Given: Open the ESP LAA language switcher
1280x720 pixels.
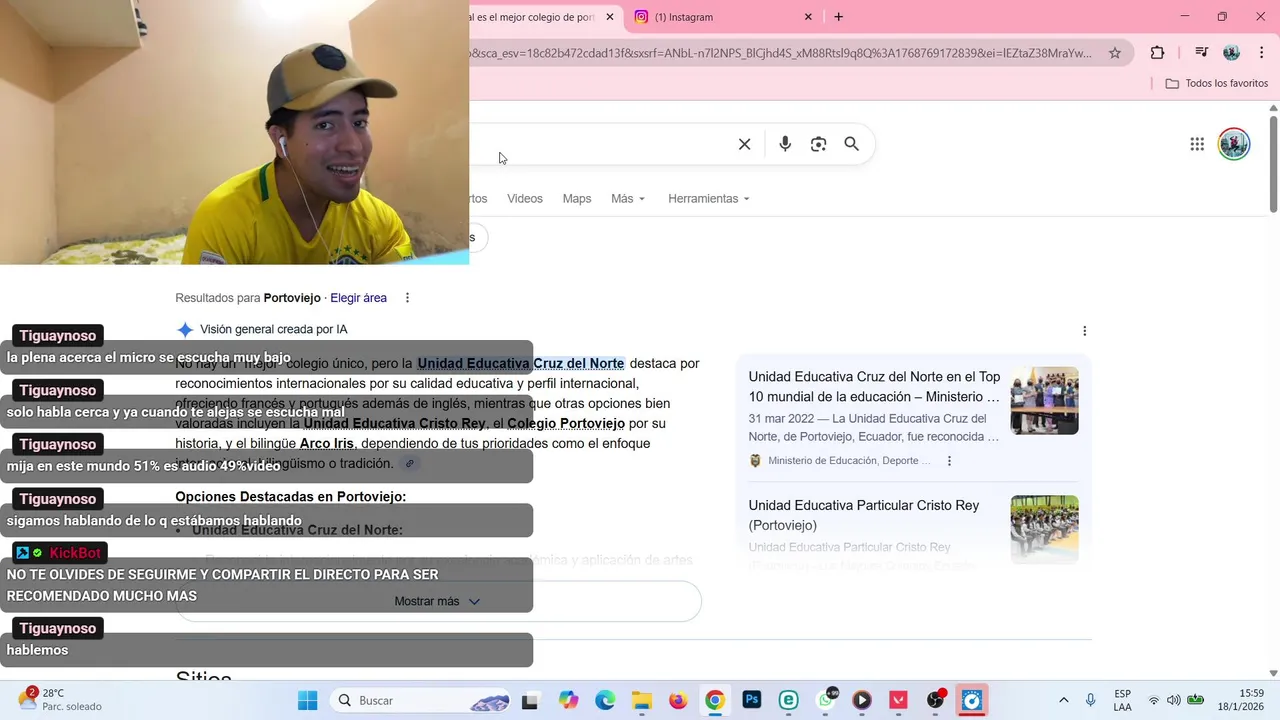Looking at the screenshot, I should point(1123,701).
